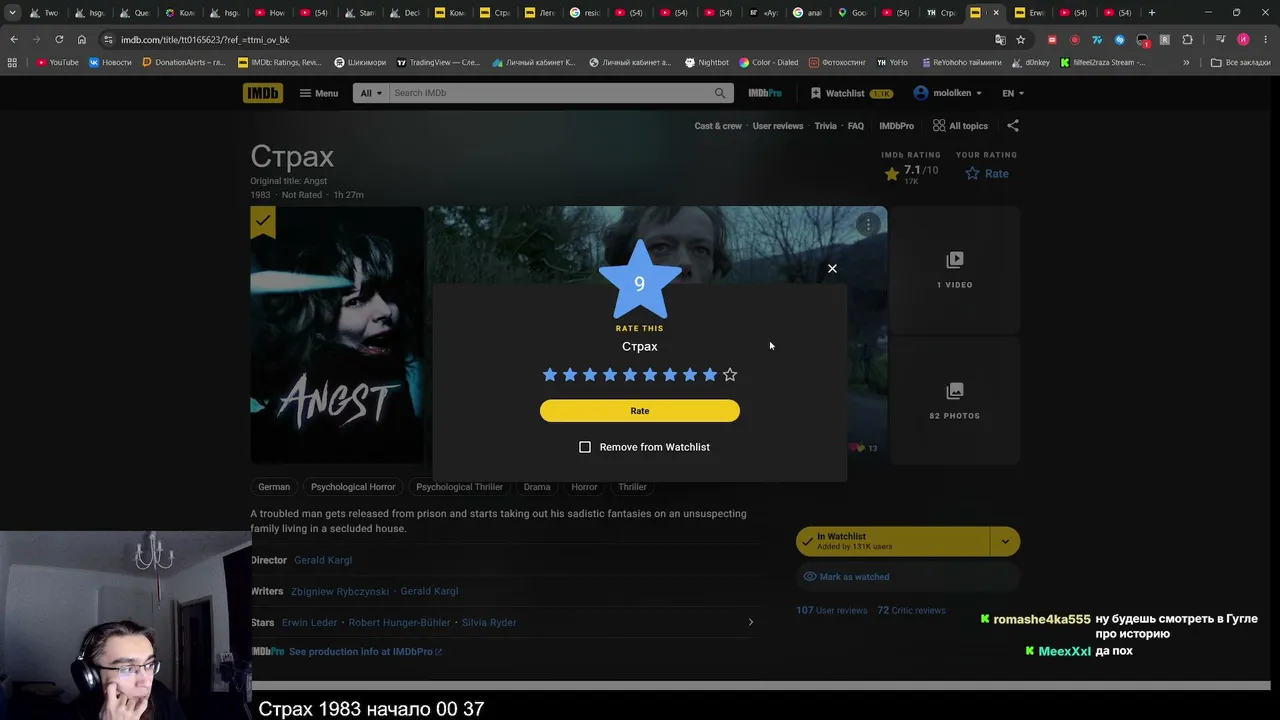Open writer Zbigniew Rybczynski's page
1280x720 pixels.
[x=340, y=591]
